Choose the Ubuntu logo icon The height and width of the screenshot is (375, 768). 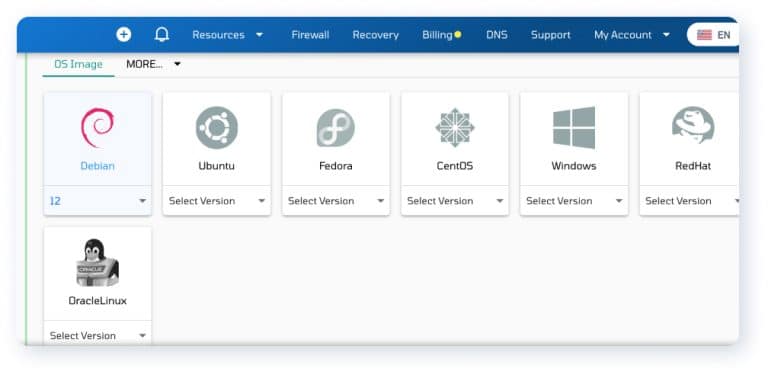(x=216, y=128)
